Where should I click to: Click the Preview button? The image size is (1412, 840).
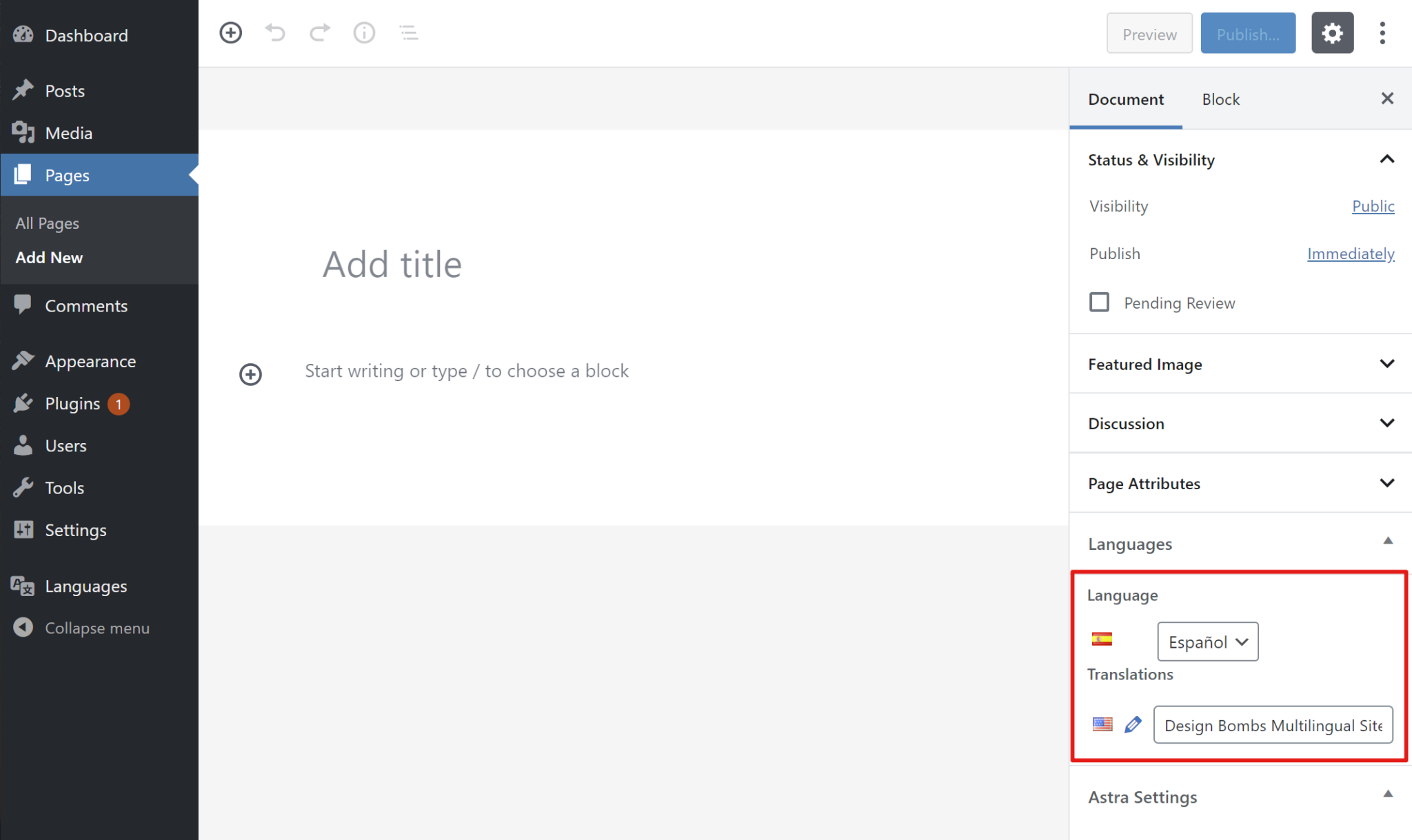click(1149, 33)
